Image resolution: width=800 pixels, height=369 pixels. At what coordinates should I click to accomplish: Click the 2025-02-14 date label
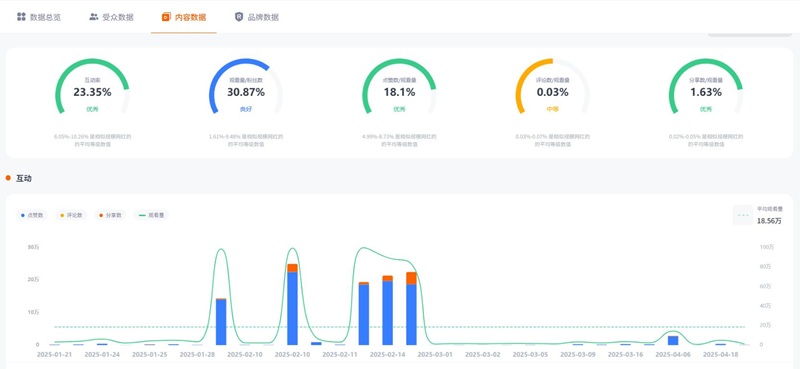click(387, 354)
